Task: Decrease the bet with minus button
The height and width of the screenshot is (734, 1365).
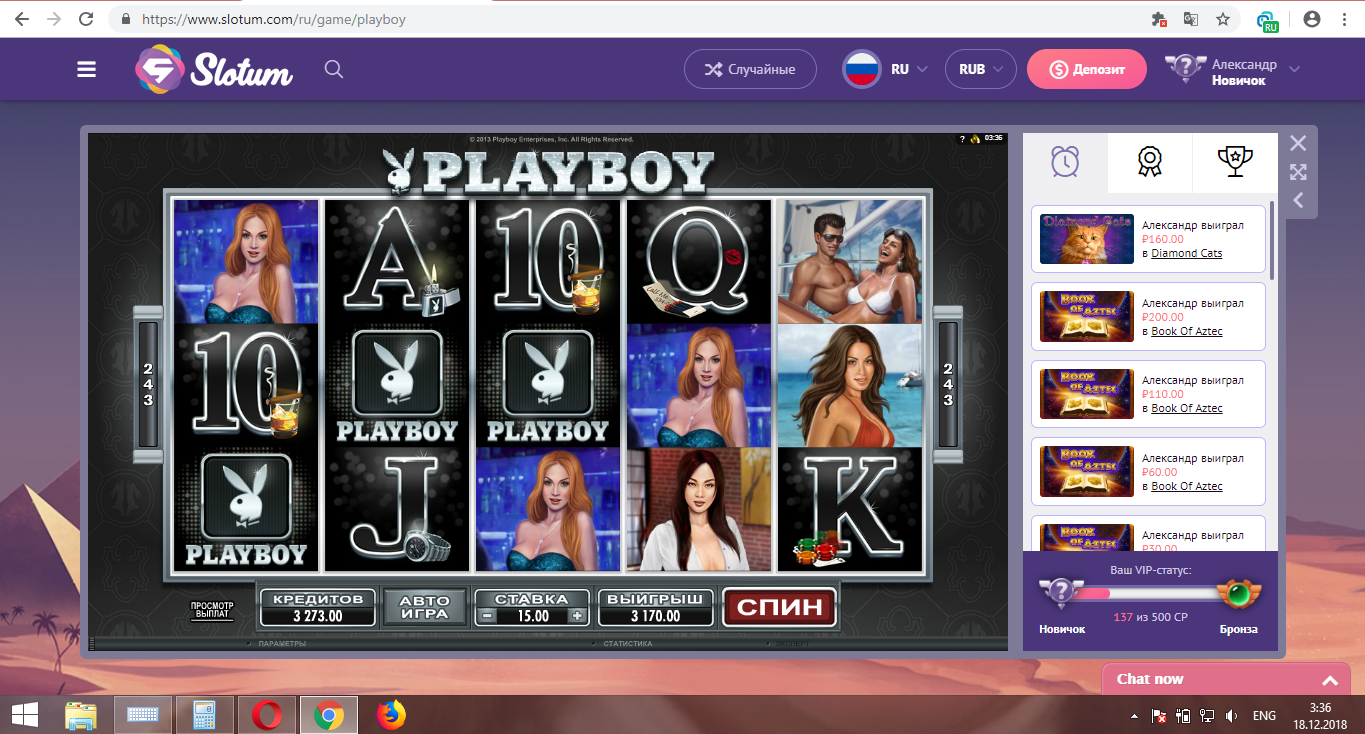Action: click(x=487, y=616)
